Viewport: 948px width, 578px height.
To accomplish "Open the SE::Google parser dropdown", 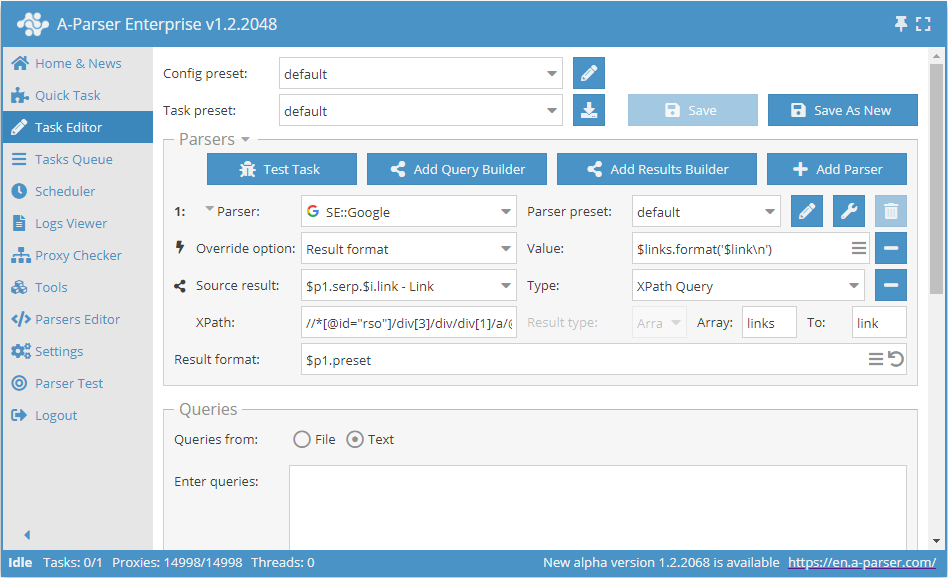I will [405, 211].
